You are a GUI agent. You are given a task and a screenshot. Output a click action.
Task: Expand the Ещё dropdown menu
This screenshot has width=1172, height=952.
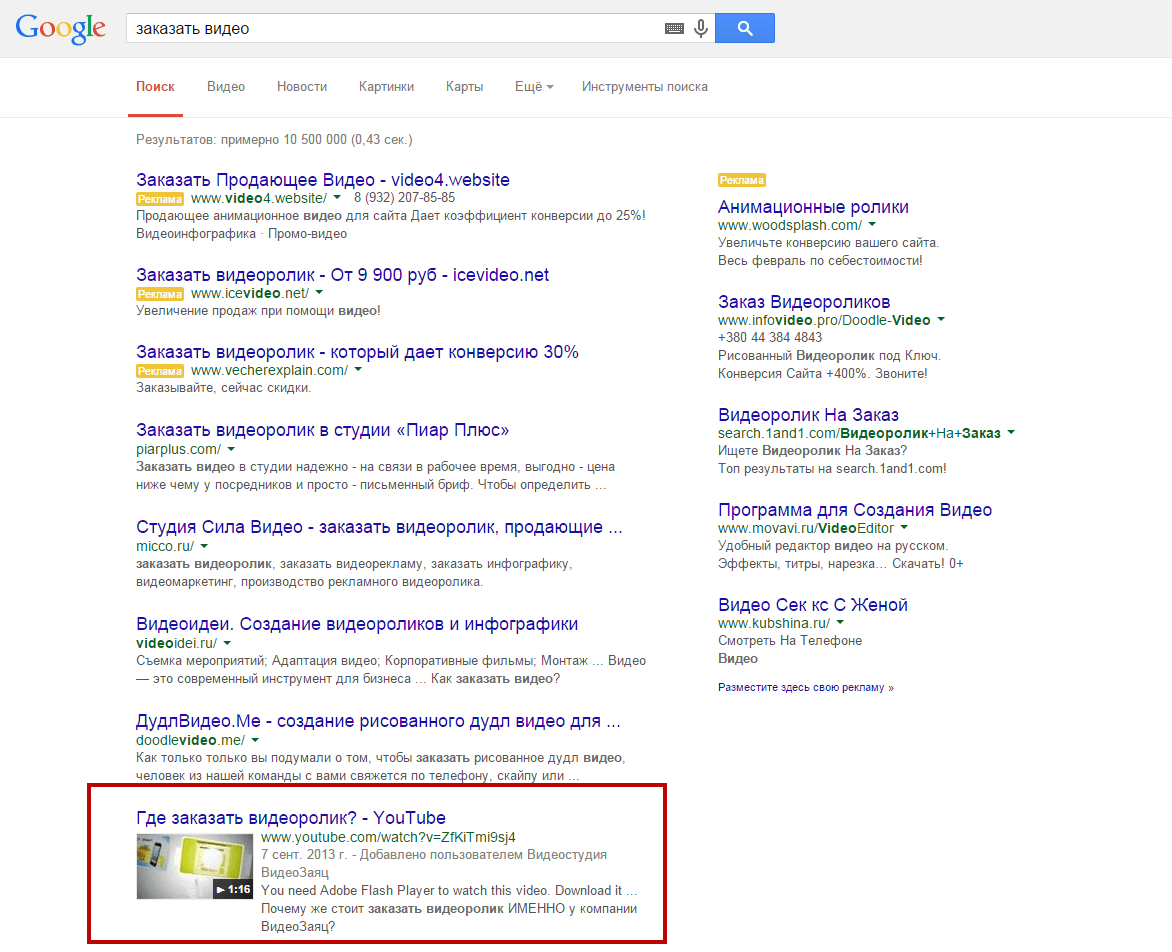534,87
